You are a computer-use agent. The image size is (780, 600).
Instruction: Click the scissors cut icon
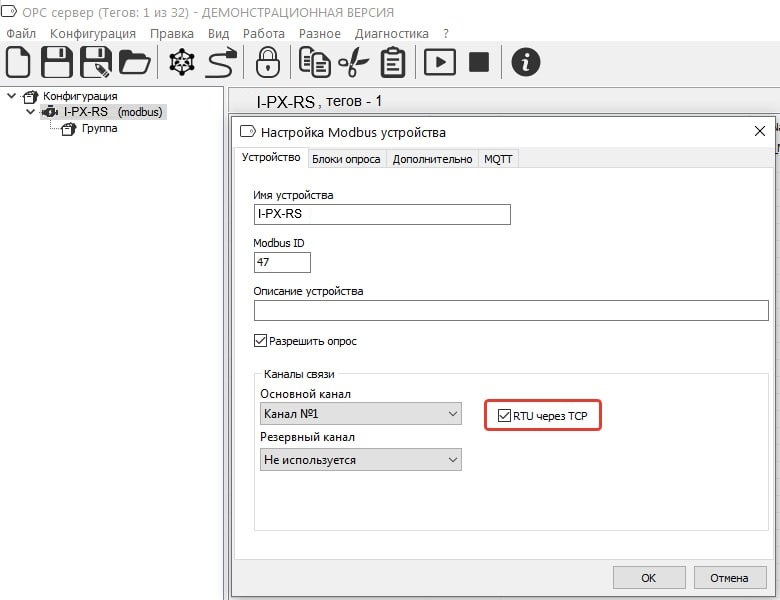click(353, 62)
